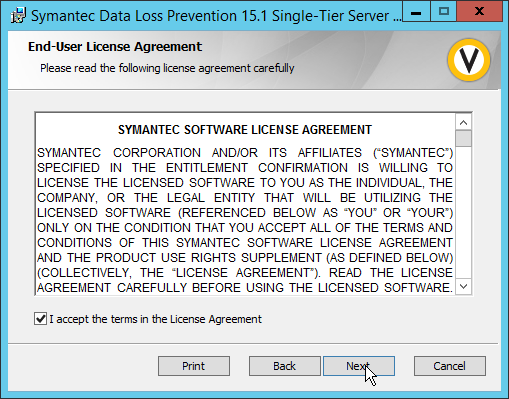Click the 'Please read the following' subtitle
Screen dimensions: 509x399
click(167, 68)
